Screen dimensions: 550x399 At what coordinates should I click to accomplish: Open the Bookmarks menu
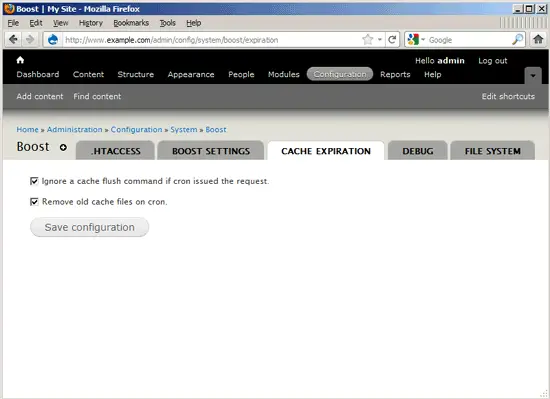[x=131, y=23]
